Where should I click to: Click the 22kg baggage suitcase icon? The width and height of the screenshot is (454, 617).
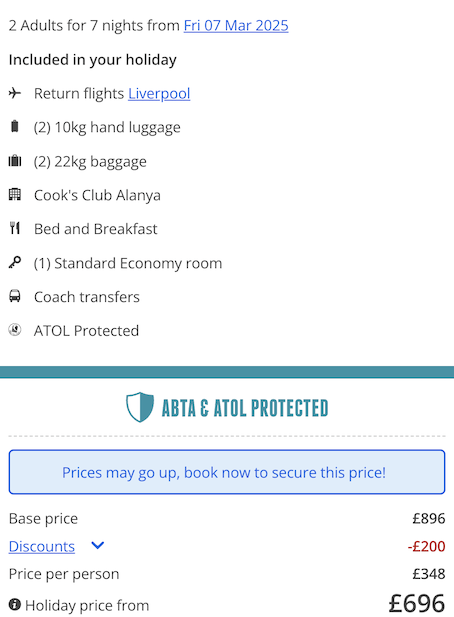[x=15, y=161]
